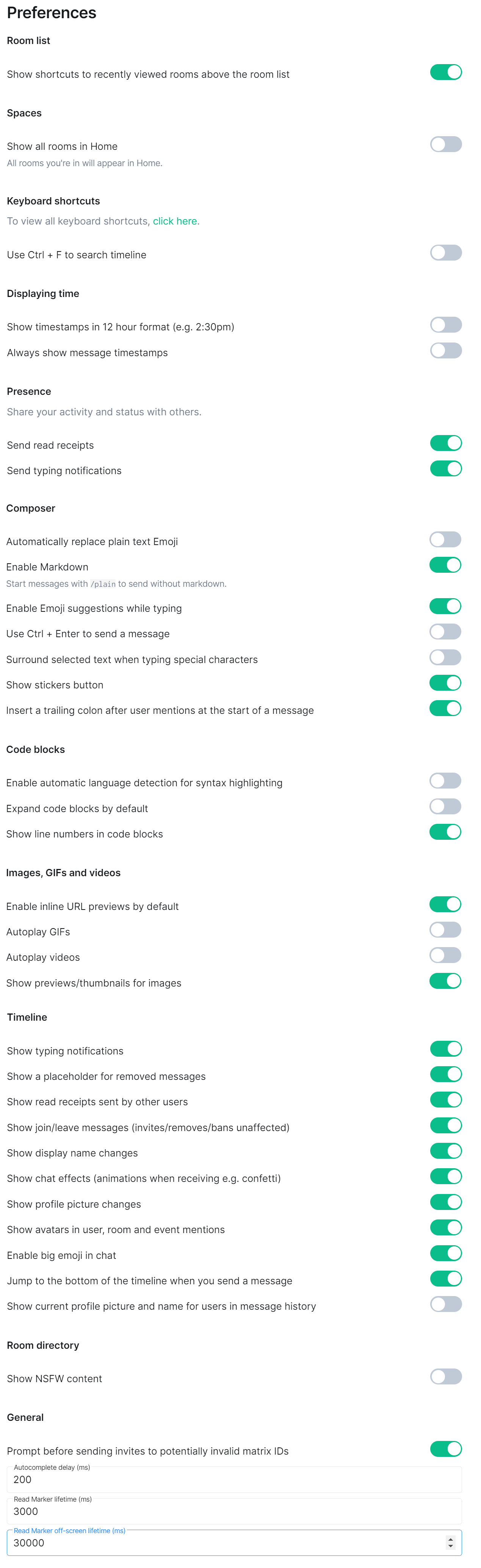Disable inline URL previews by default

pyautogui.click(x=445, y=905)
